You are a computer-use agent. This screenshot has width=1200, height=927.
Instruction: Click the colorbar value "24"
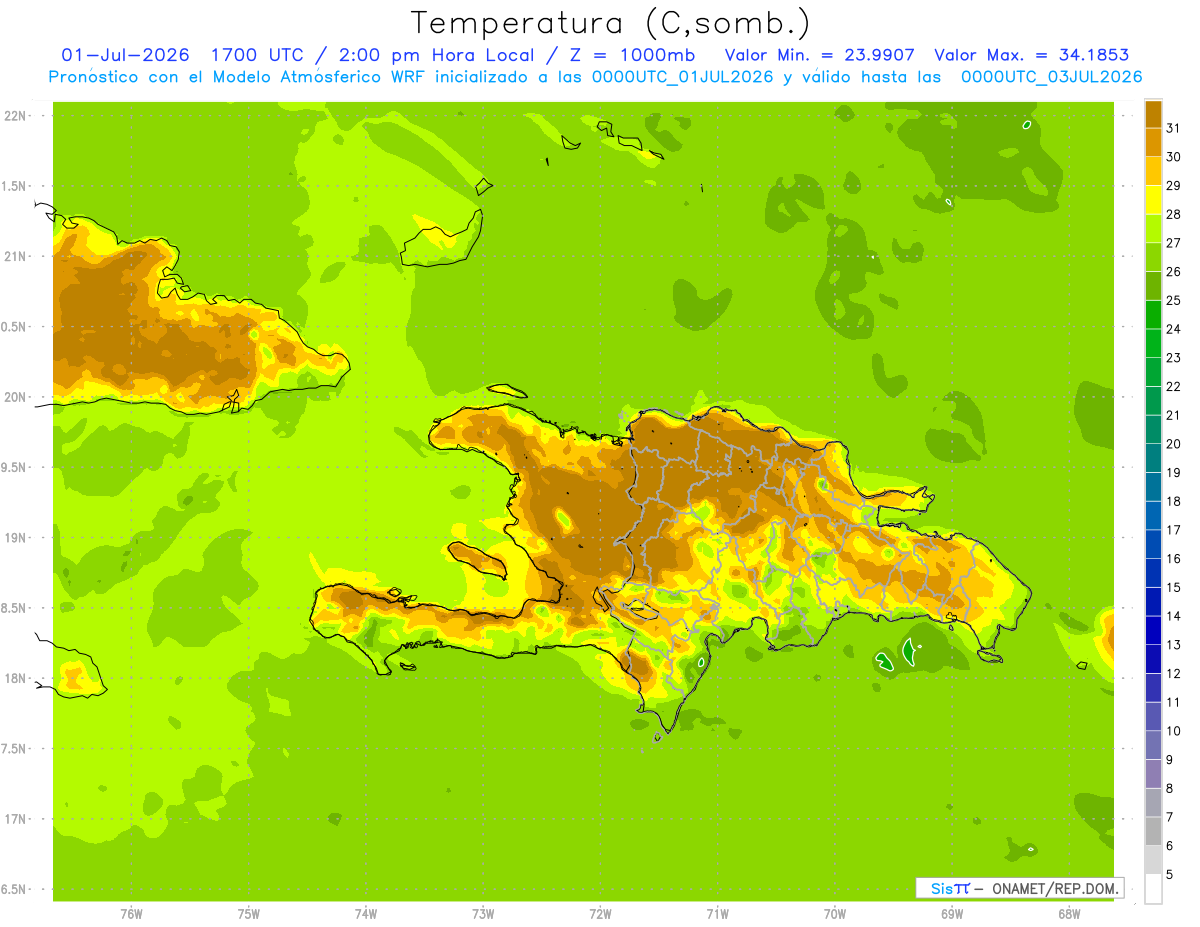[x=1174, y=329]
